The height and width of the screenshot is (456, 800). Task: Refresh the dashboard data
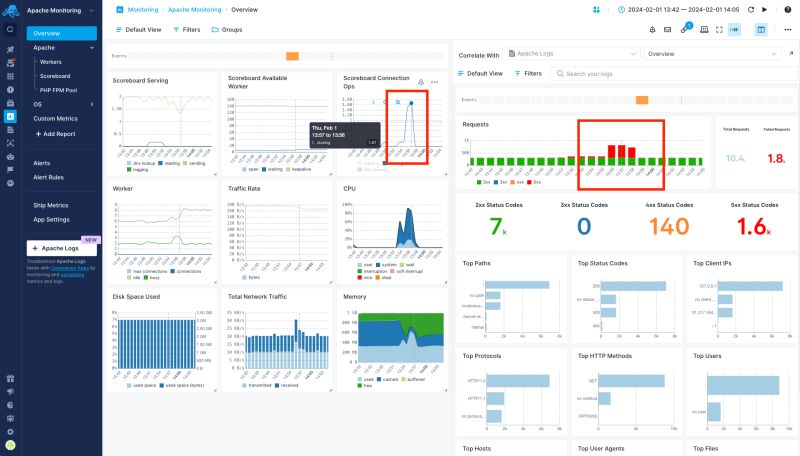click(751, 10)
